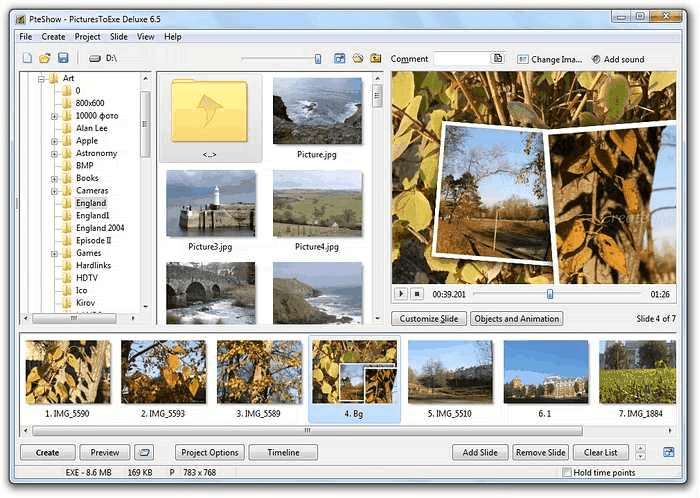Select slide 1. IMG_5590
The height and width of the screenshot is (498, 700).
68,372
